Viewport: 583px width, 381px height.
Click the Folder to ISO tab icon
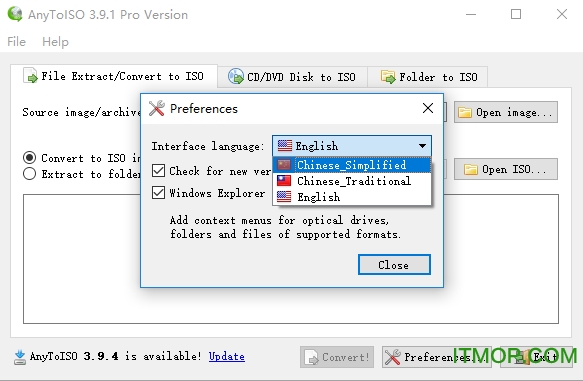[x=388, y=77]
